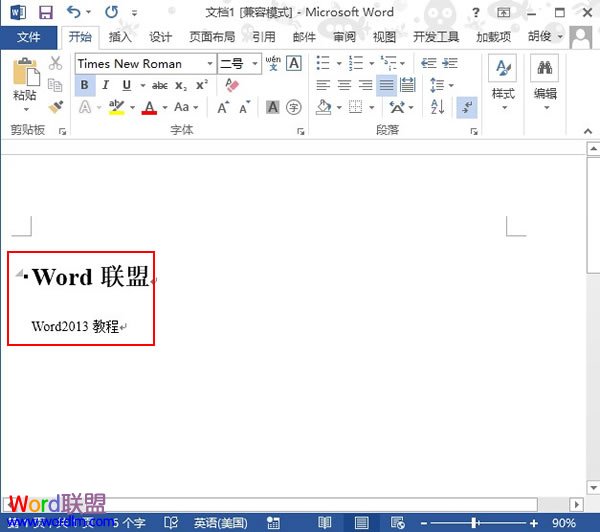Viewport: 600px width, 532px height.
Task: Click the Character Border icon
Action: (x=293, y=63)
